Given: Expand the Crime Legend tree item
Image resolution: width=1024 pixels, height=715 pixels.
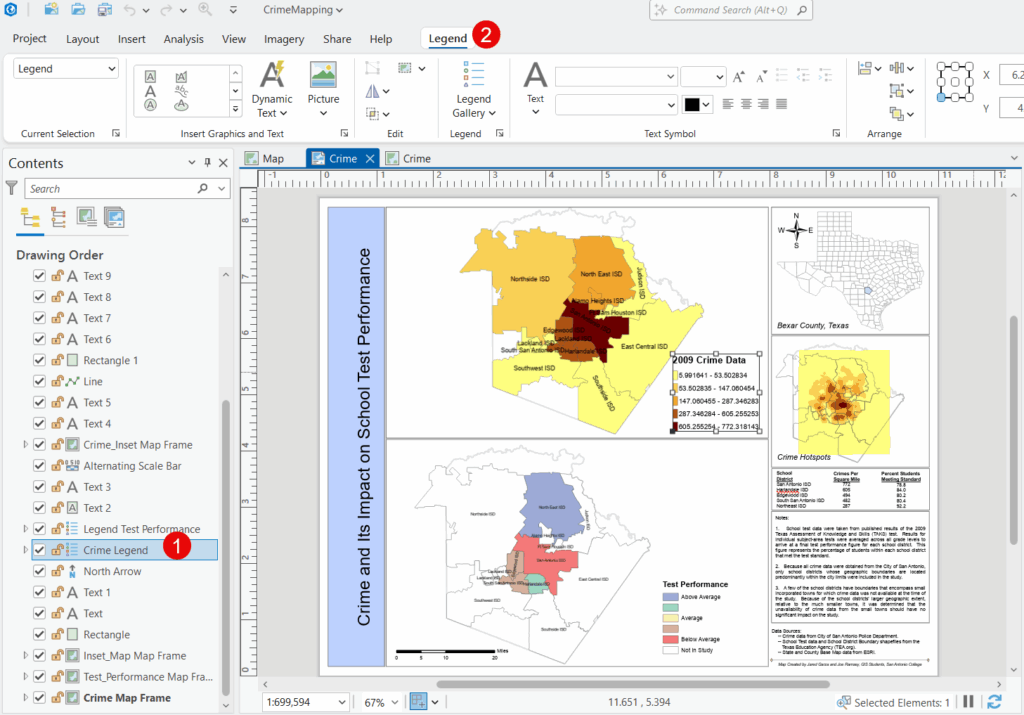Looking at the screenshot, I should [26, 550].
